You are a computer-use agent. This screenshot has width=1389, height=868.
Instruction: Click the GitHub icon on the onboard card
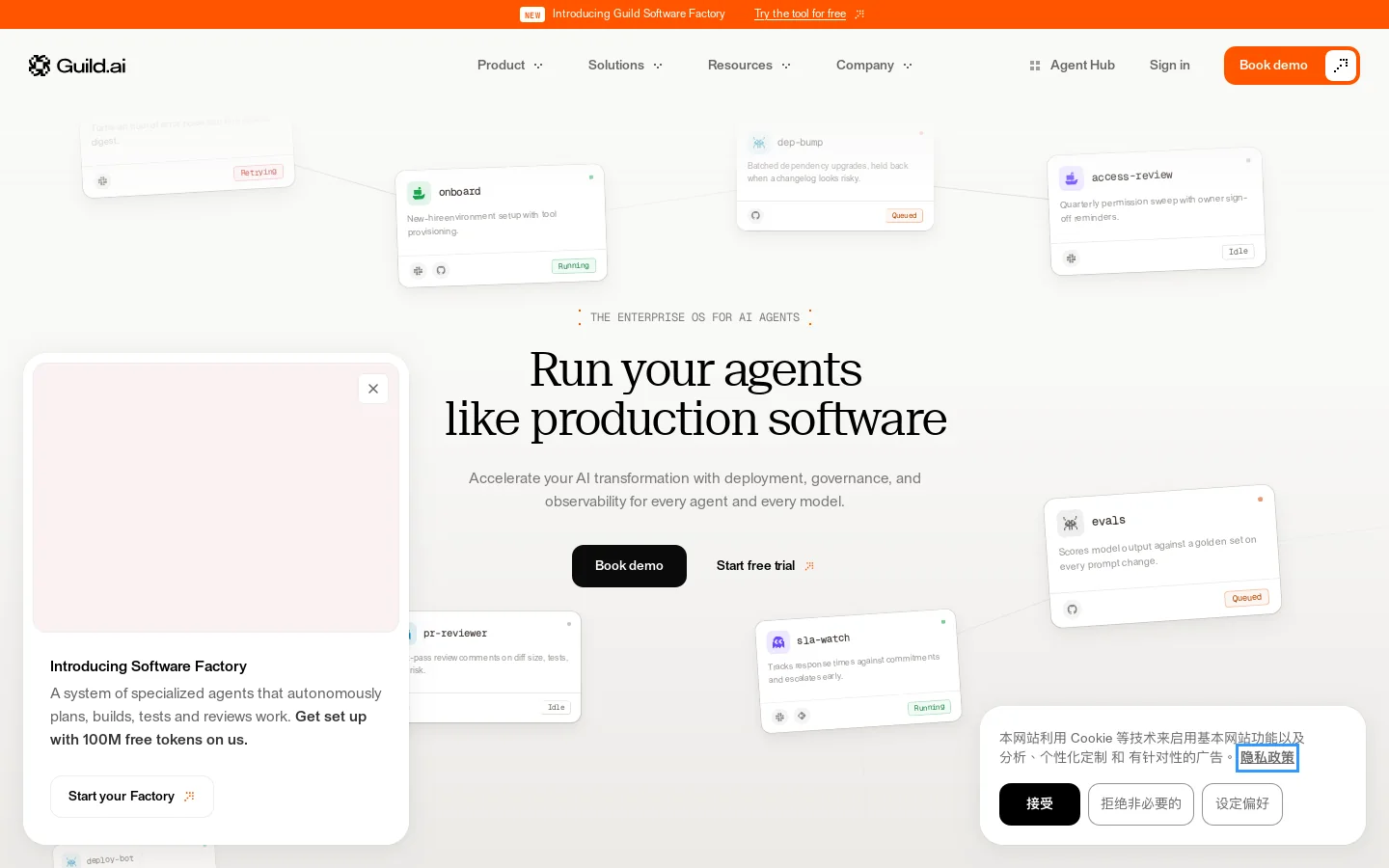pyautogui.click(x=441, y=270)
